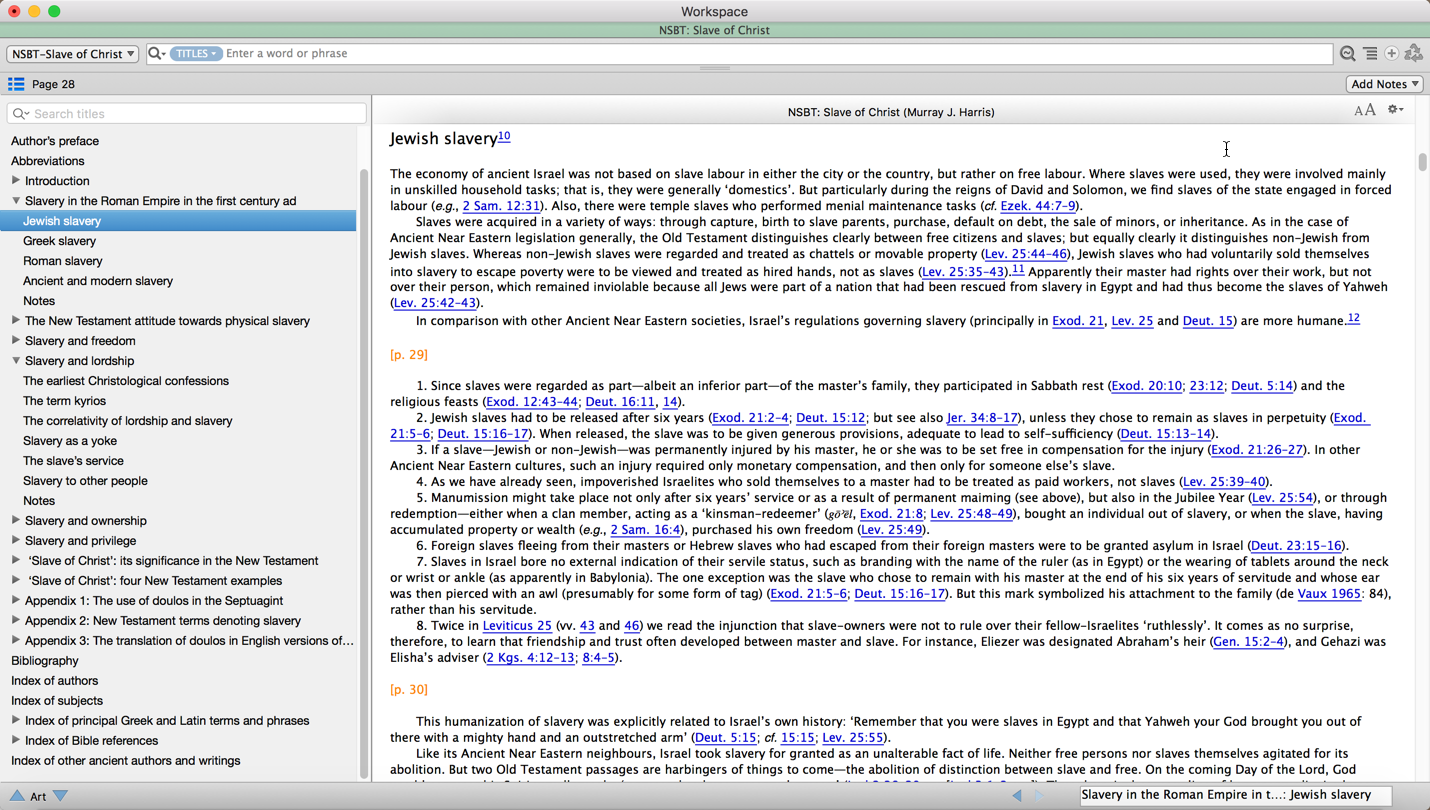Open the text size (AA) control
This screenshot has height=810, width=1430.
(x=1365, y=110)
